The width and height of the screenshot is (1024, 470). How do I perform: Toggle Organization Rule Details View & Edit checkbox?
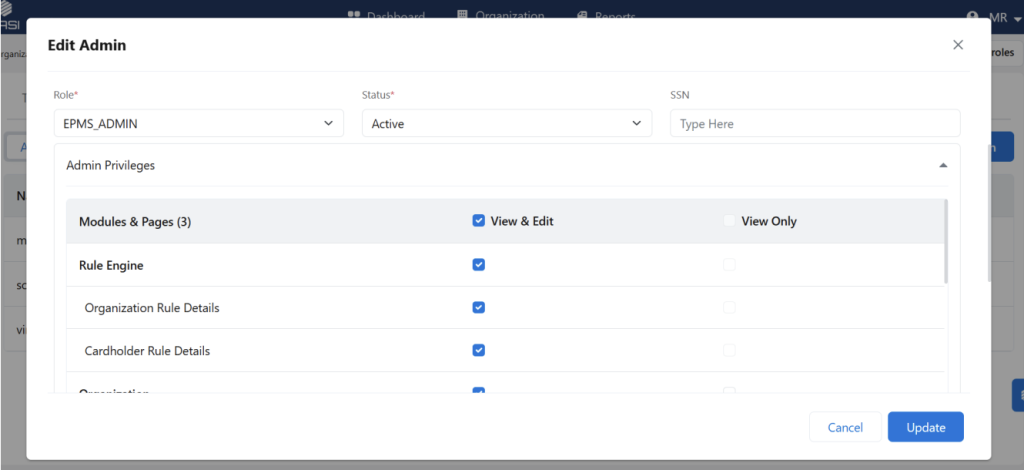[x=478, y=308]
